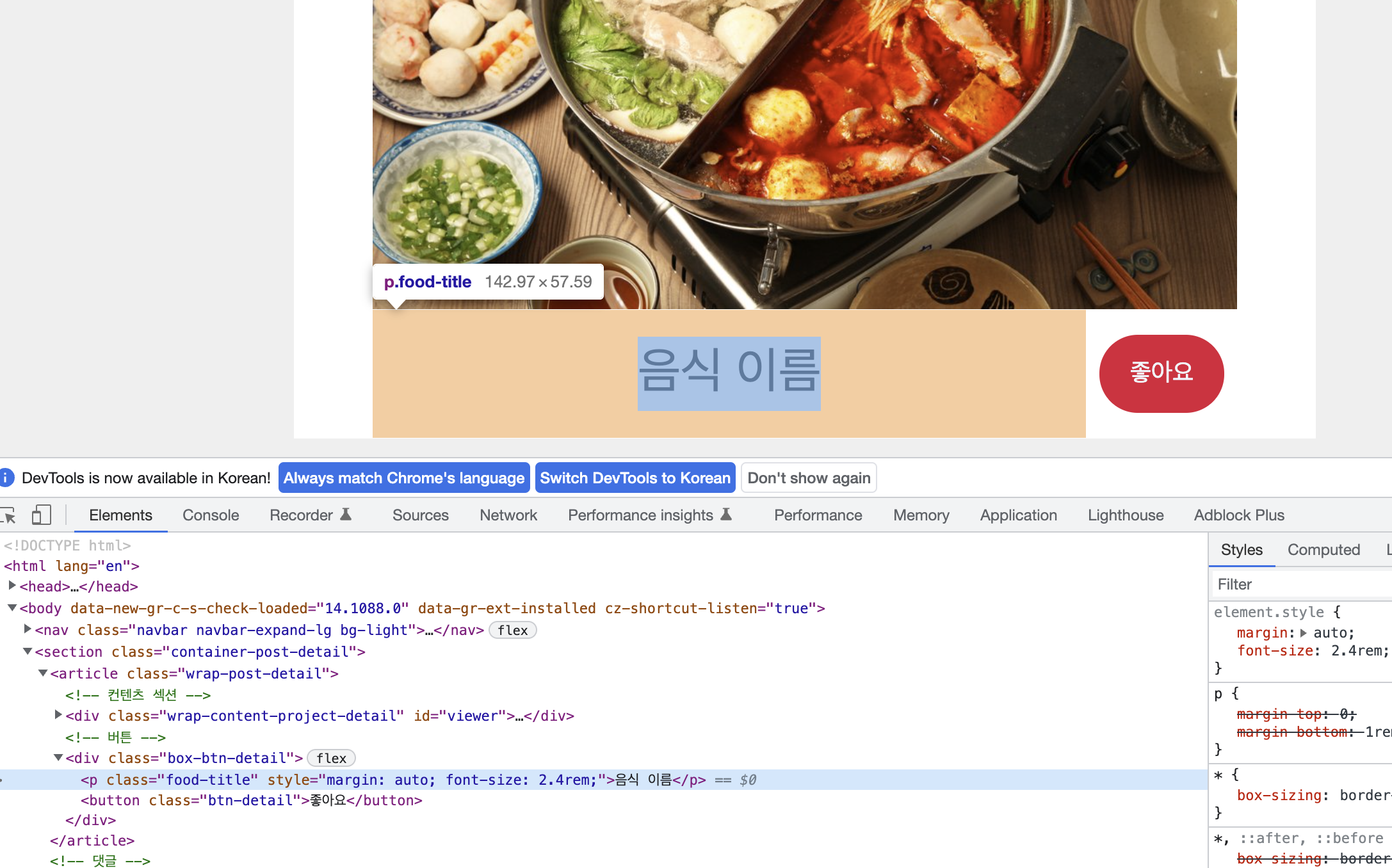Viewport: 1392px width, 868px height.
Task: Click the hot pot food image
Action: pyautogui.click(x=805, y=154)
